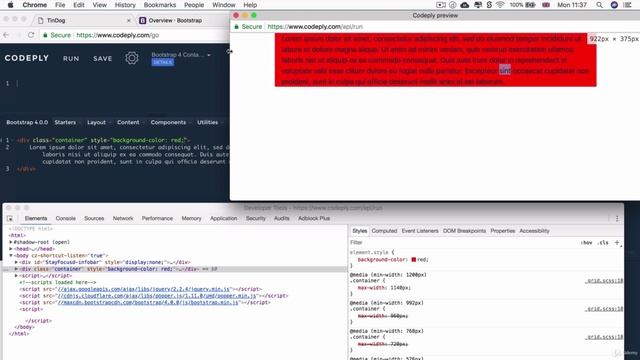Click the secure lock icon in preview window
This screenshot has height=360, width=640.
236,27
